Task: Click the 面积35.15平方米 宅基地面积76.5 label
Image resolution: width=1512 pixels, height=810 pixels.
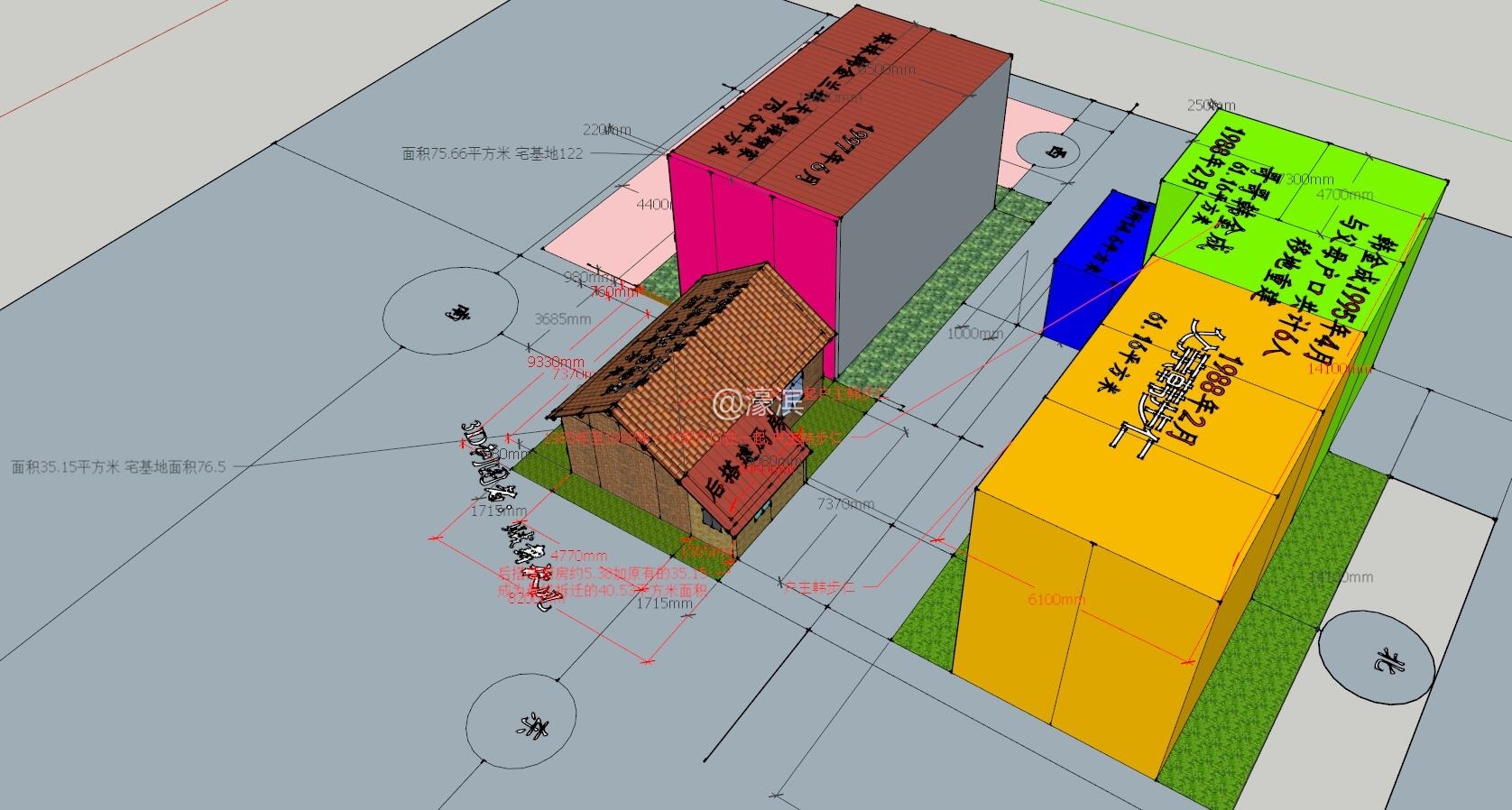Action: pyautogui.click(x=118, y=467)
